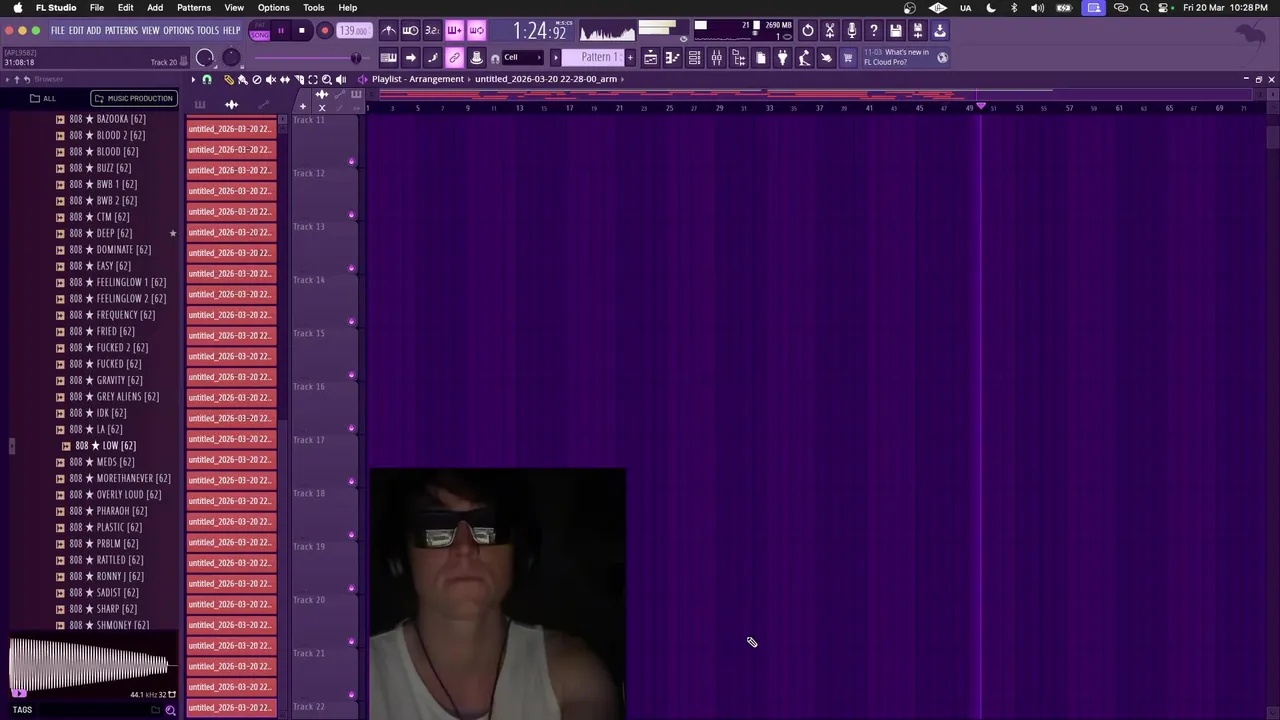Open the Mixer window

[x=716, y=58]
